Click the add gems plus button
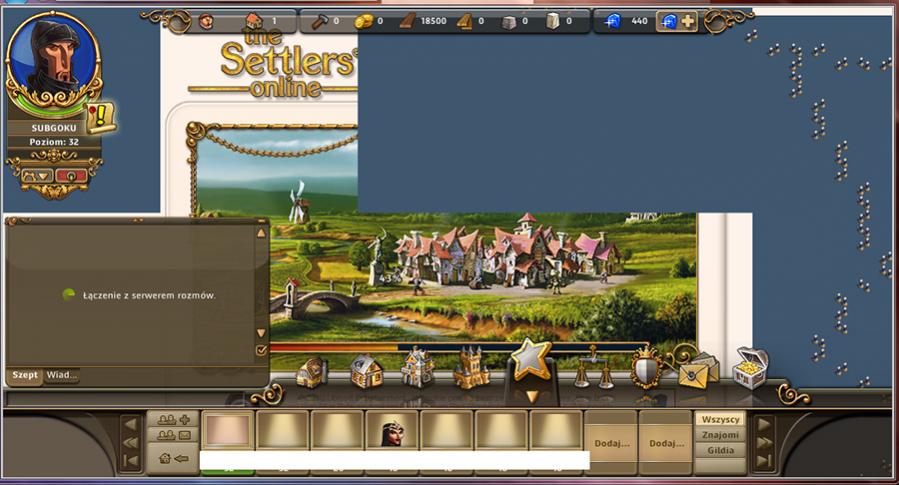Image resolution: width=899 pixels, height=485 pixels. click(x=688, y=21)
